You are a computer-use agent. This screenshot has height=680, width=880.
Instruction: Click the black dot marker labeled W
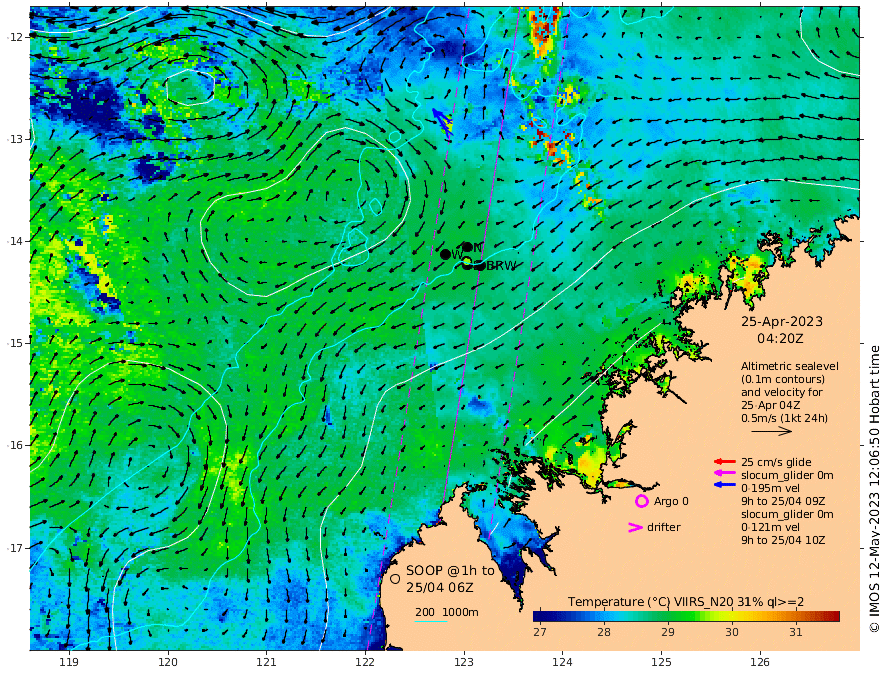pos(446,255)
